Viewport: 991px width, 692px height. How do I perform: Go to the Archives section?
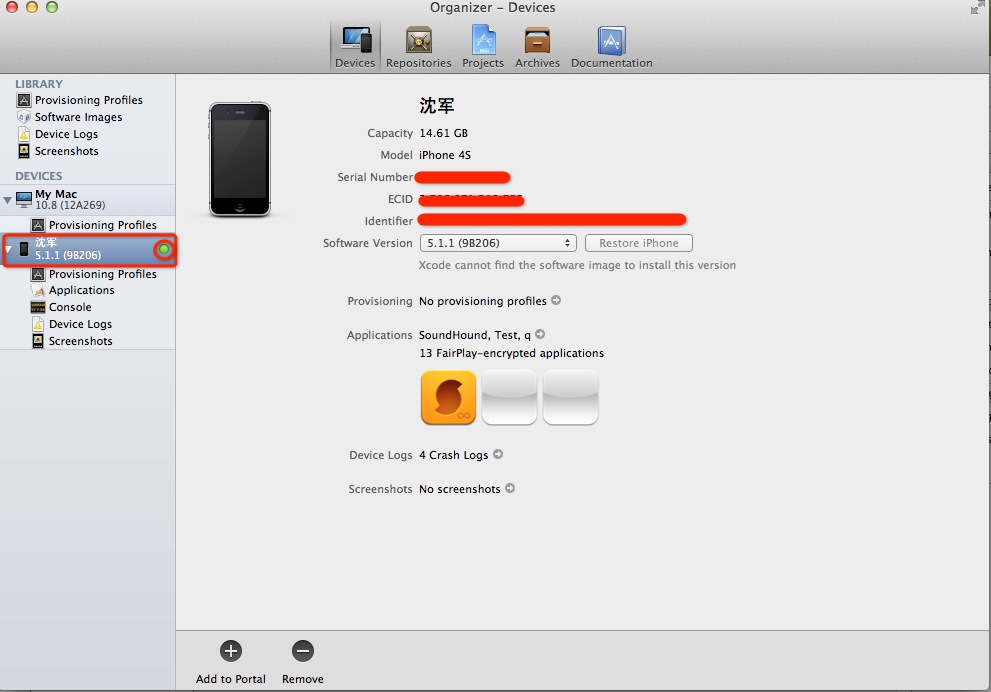(537, 47)
